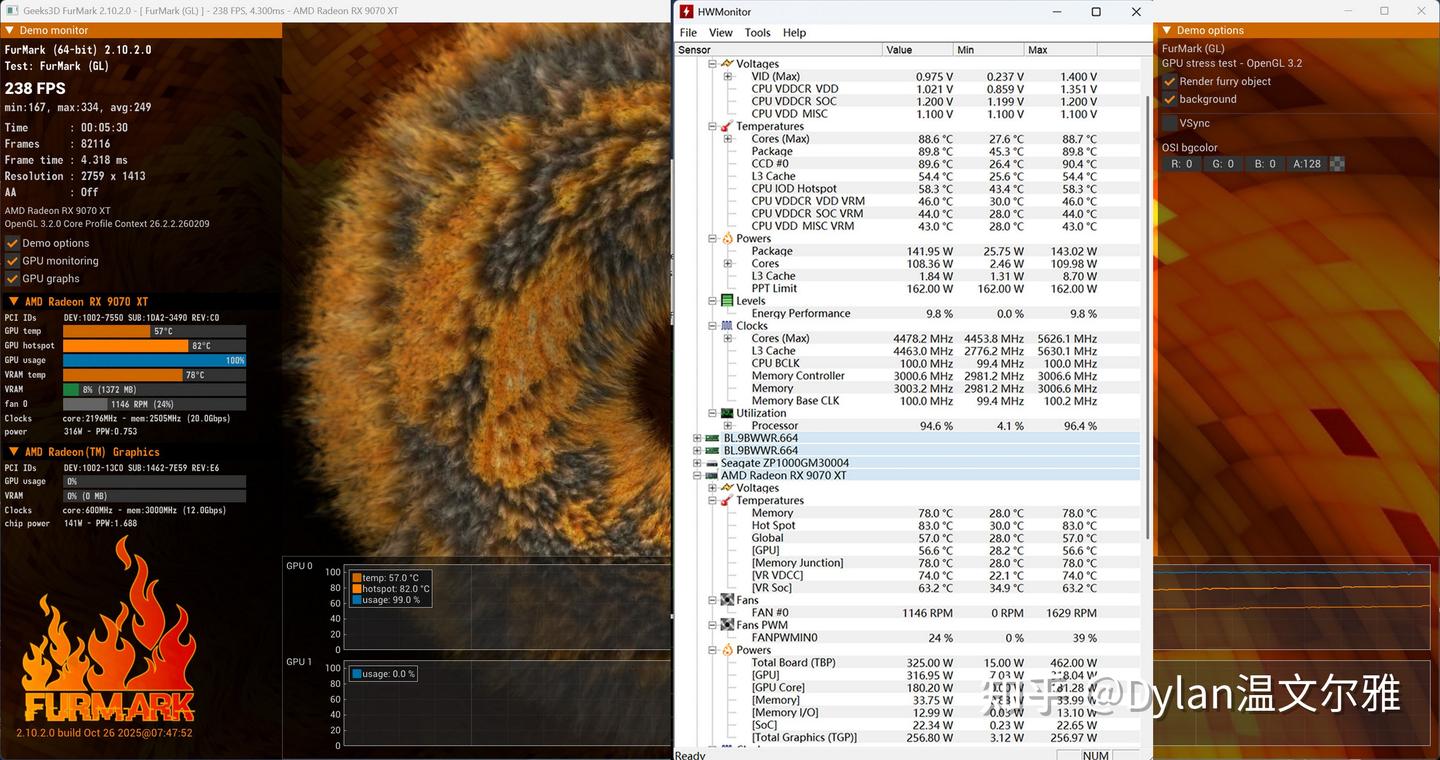Click the Sensor column header
The height and width of the screenshot is (760, 1440).
coord(779,50)
